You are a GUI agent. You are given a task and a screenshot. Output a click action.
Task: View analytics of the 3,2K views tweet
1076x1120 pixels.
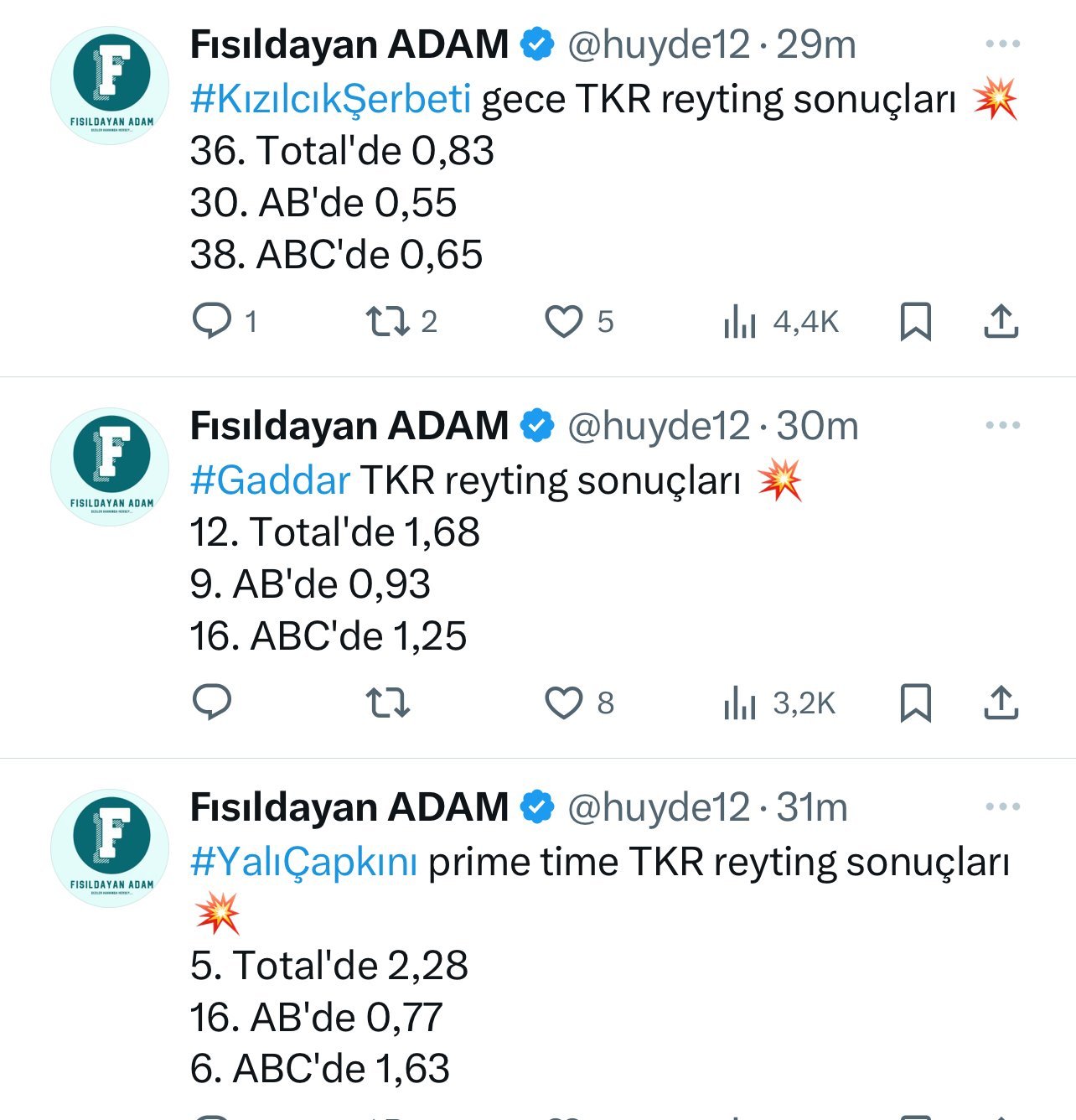[x=740, y=703]
